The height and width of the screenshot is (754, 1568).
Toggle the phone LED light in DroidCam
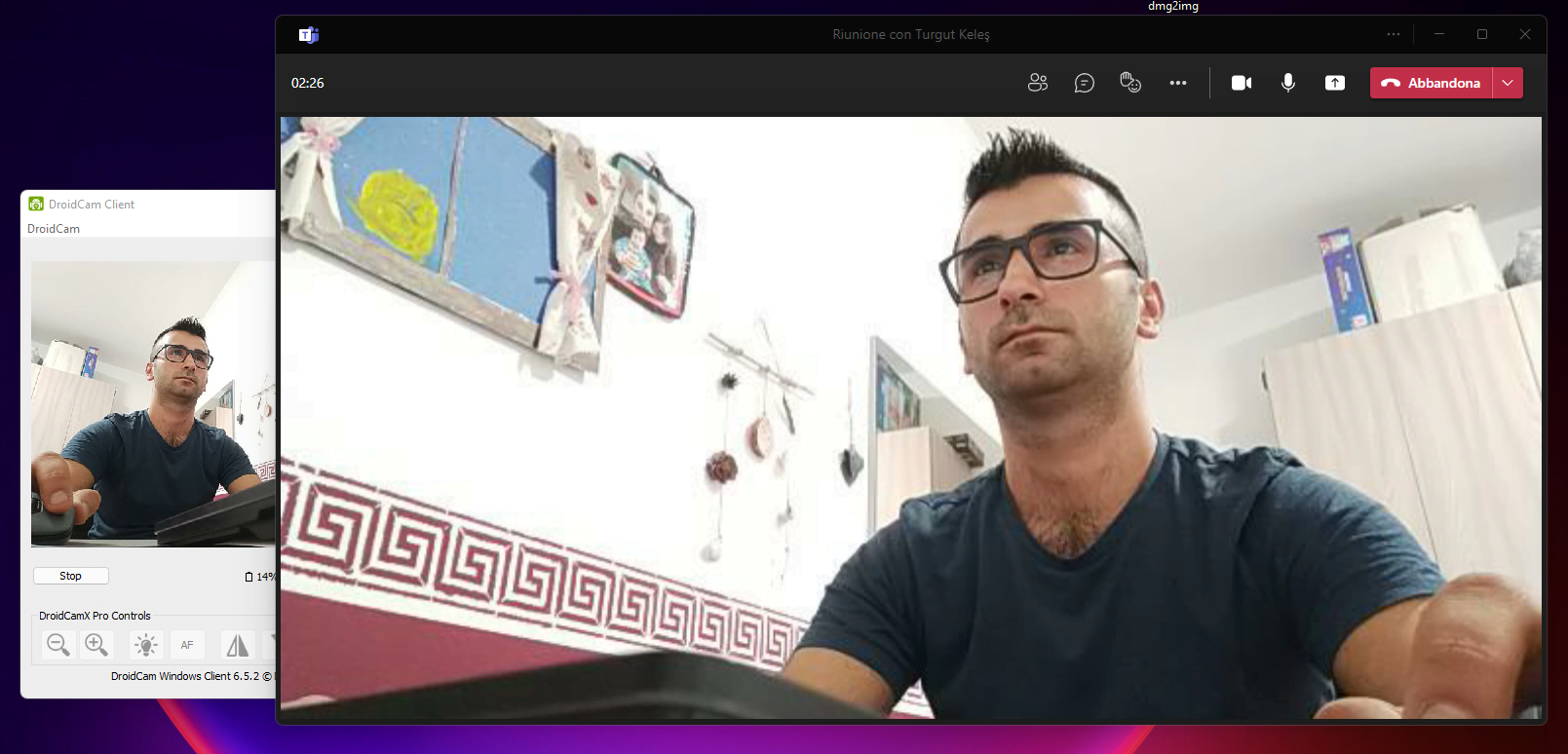[146, 644]
